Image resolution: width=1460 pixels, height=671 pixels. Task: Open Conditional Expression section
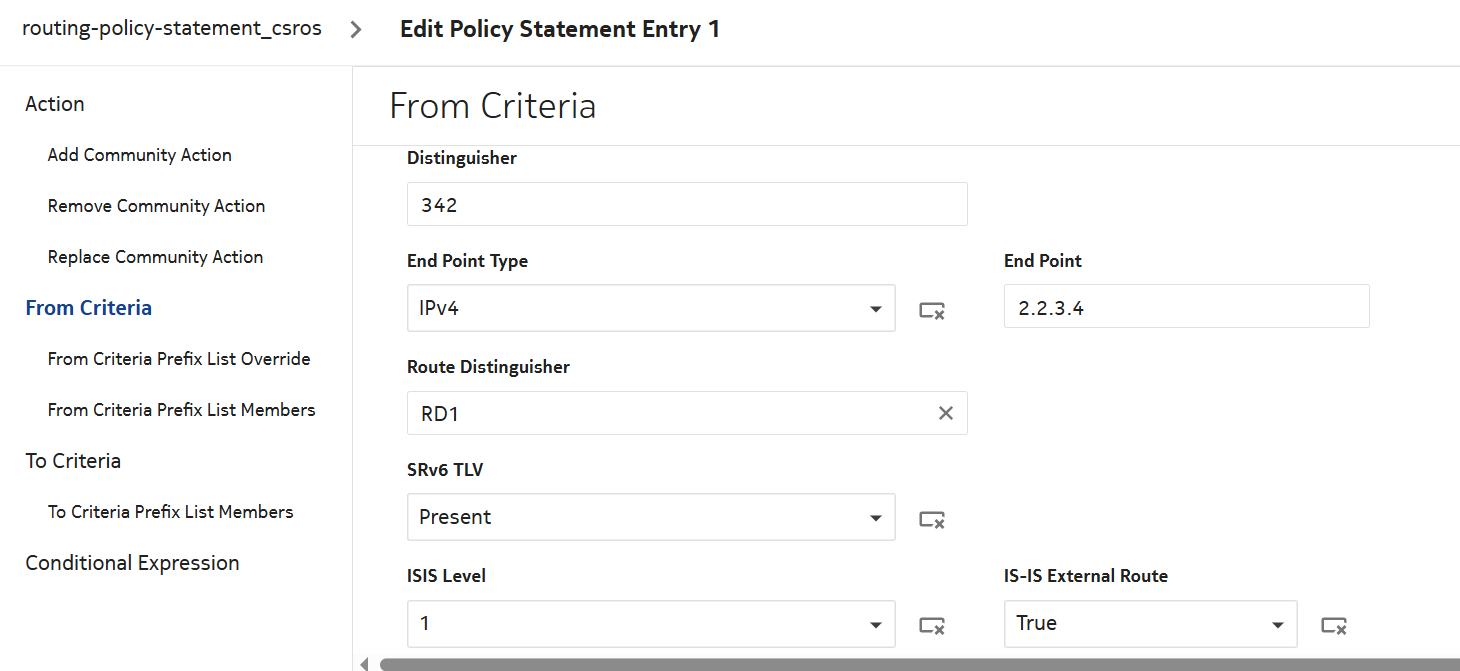132,563
